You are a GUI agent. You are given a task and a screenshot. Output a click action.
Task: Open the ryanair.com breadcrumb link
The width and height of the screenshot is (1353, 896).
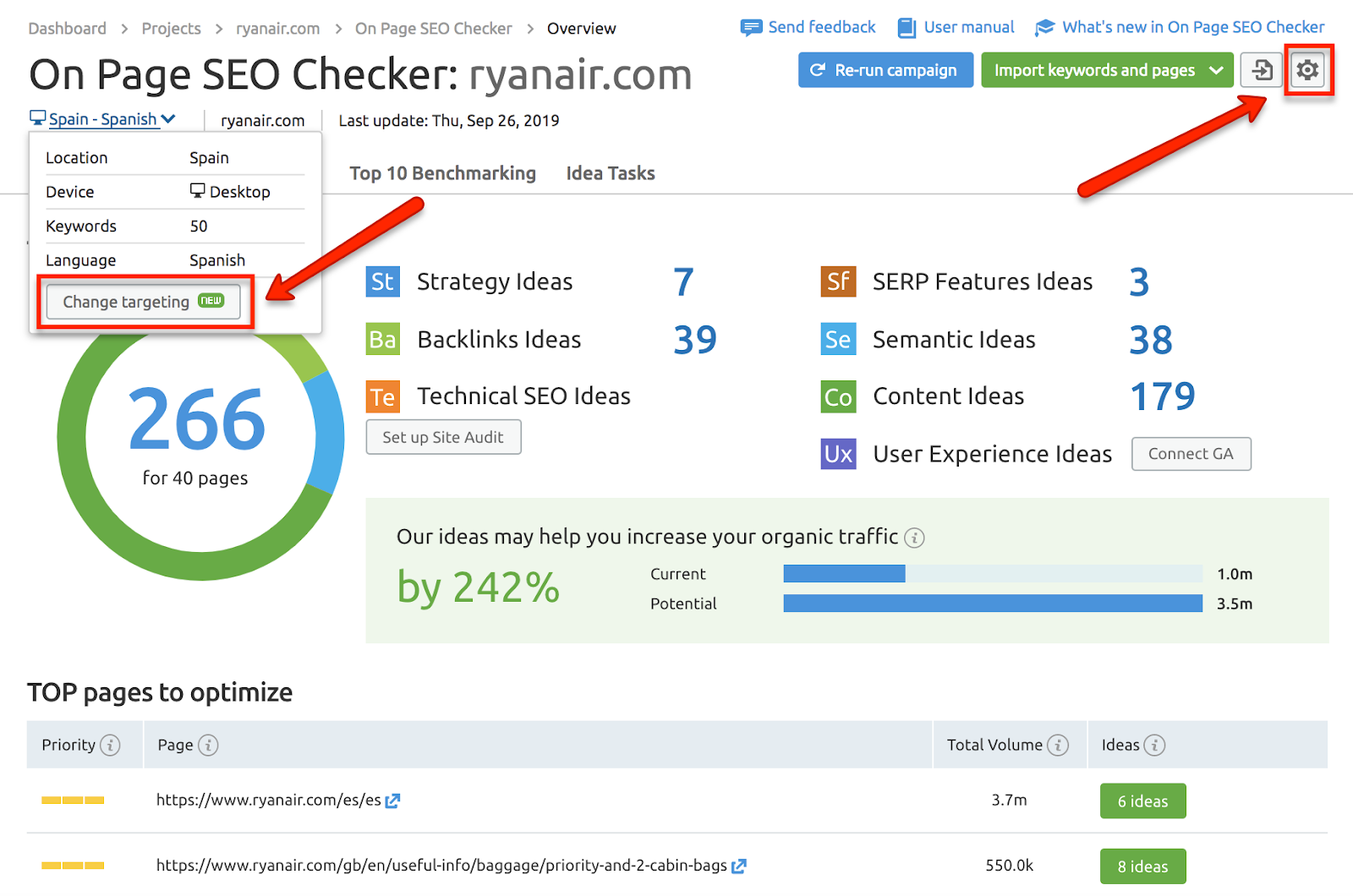pos(278,29)
